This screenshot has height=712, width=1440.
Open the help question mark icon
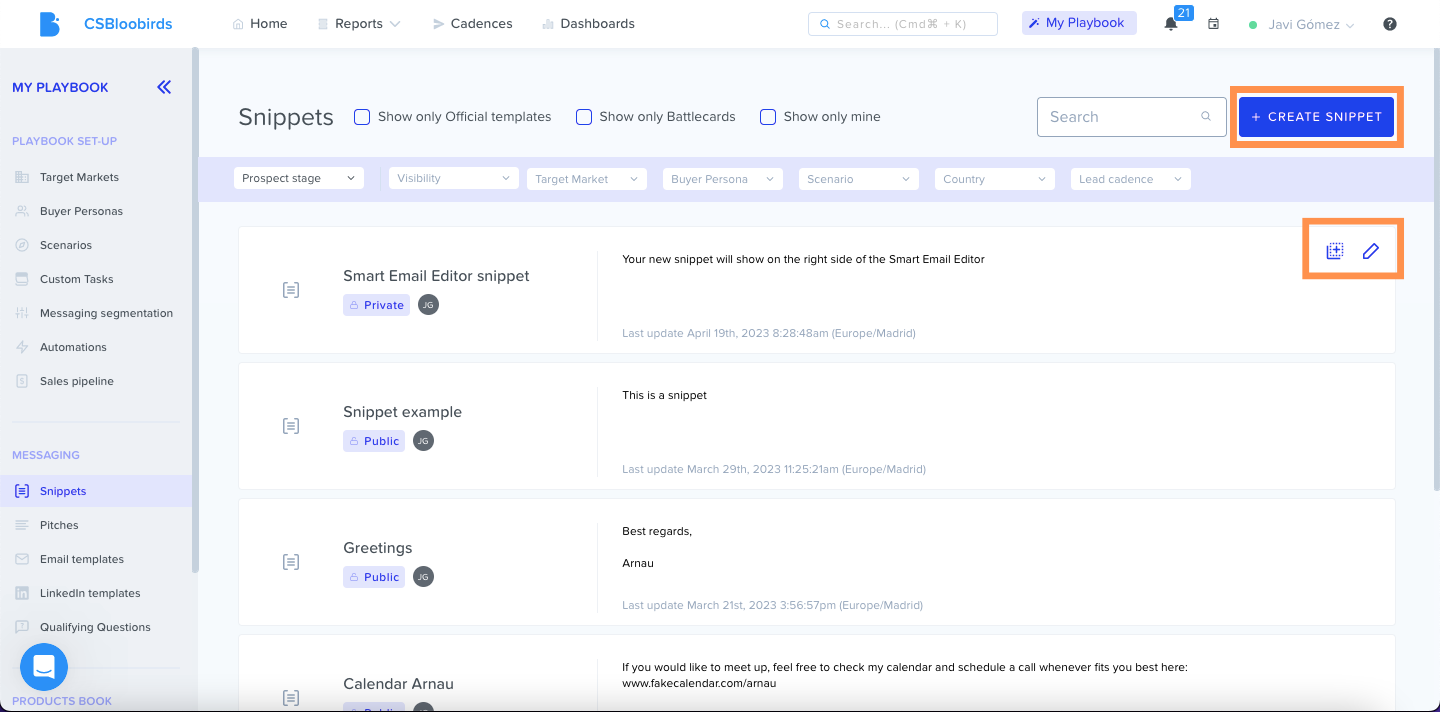1390,24
